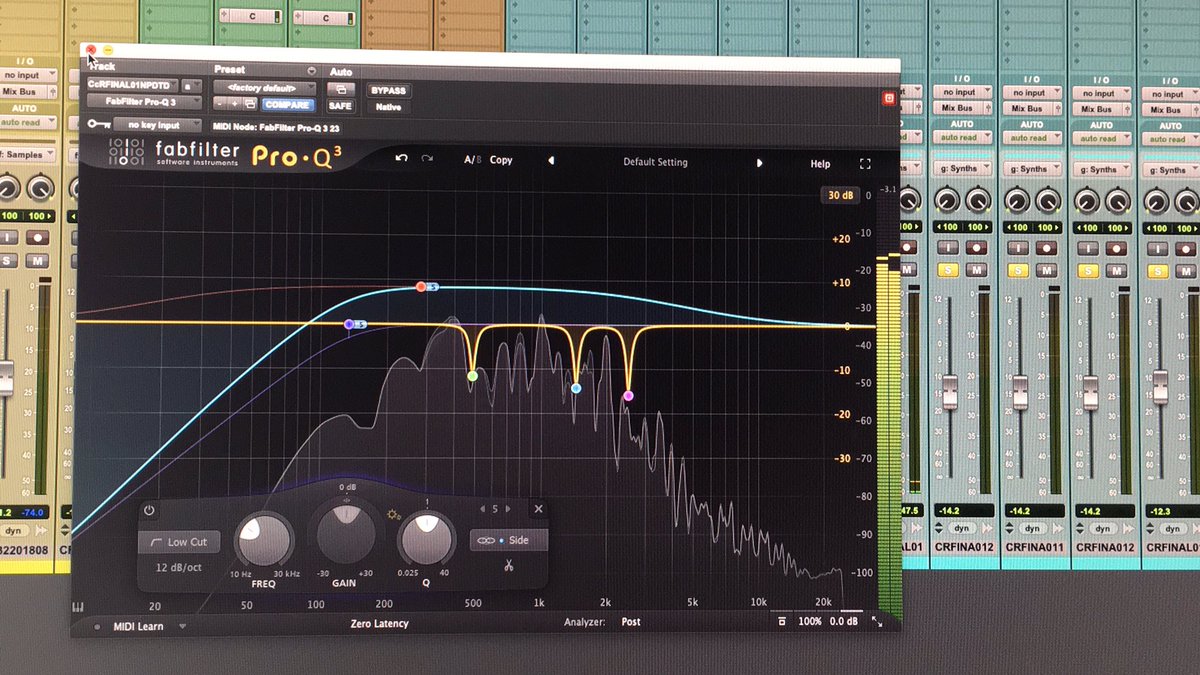1200x675 pixels.
Task: Click the Side stereo placement button
Action: click(x=509, y=540)
